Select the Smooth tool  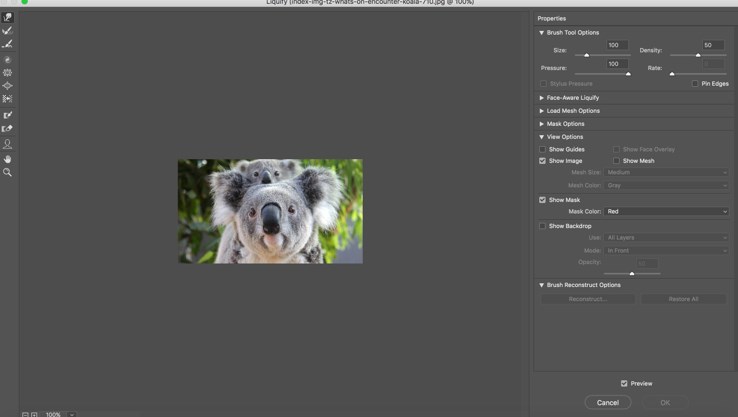point(8,44)
